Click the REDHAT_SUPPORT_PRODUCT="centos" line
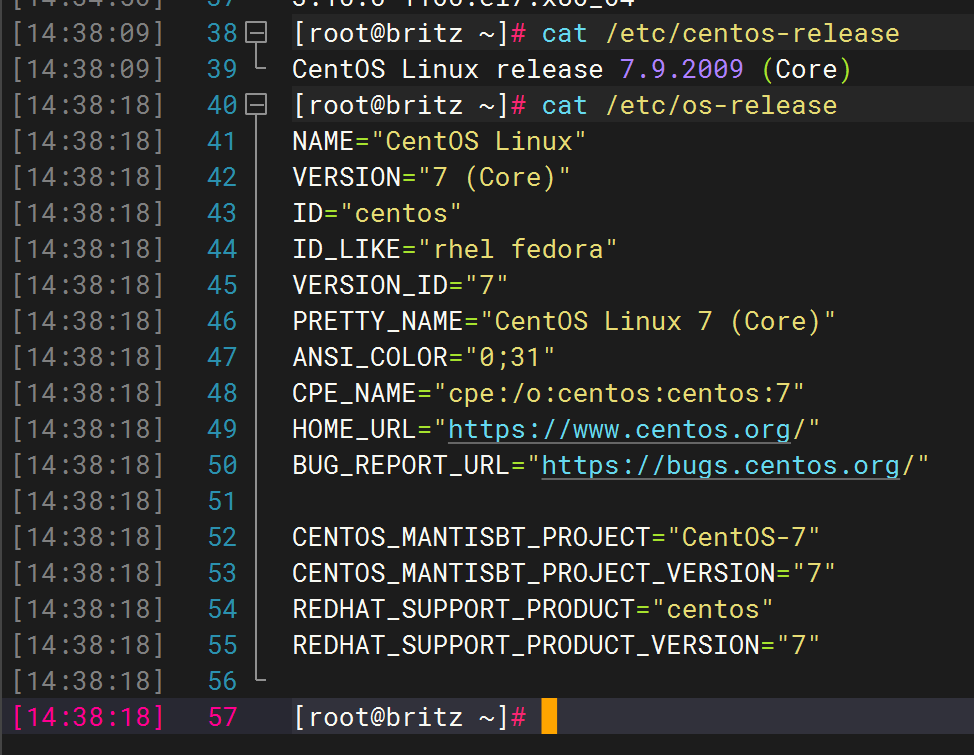Viewport: 974px width, 755px height. pyautogui.click(x=533, y=610)
